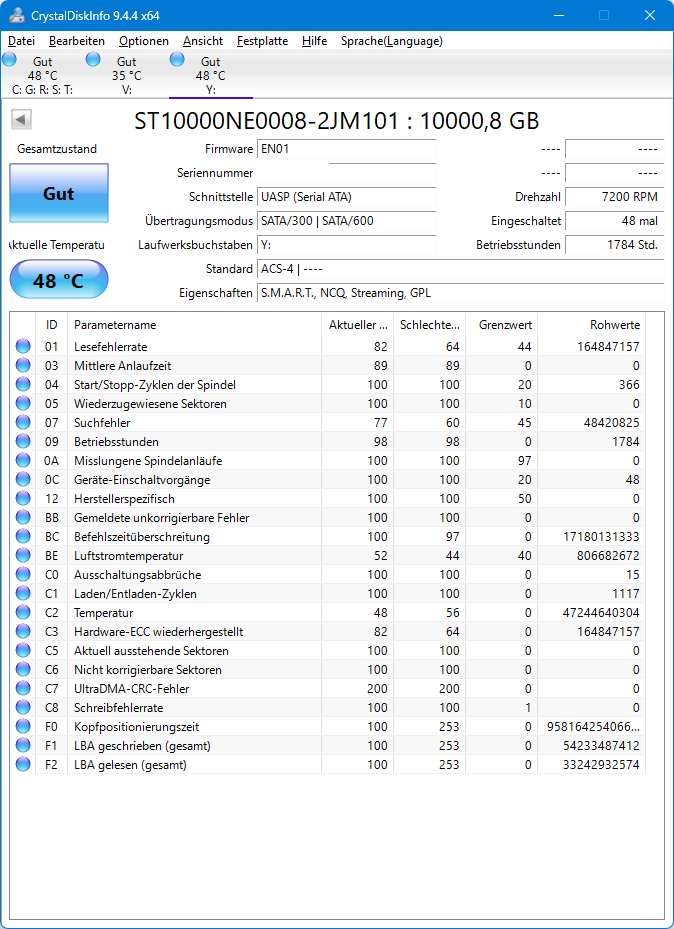Select the V: drive status orb
Image resolution: width=674 pixels, height=929 pixels.
(x=94, y=59)
